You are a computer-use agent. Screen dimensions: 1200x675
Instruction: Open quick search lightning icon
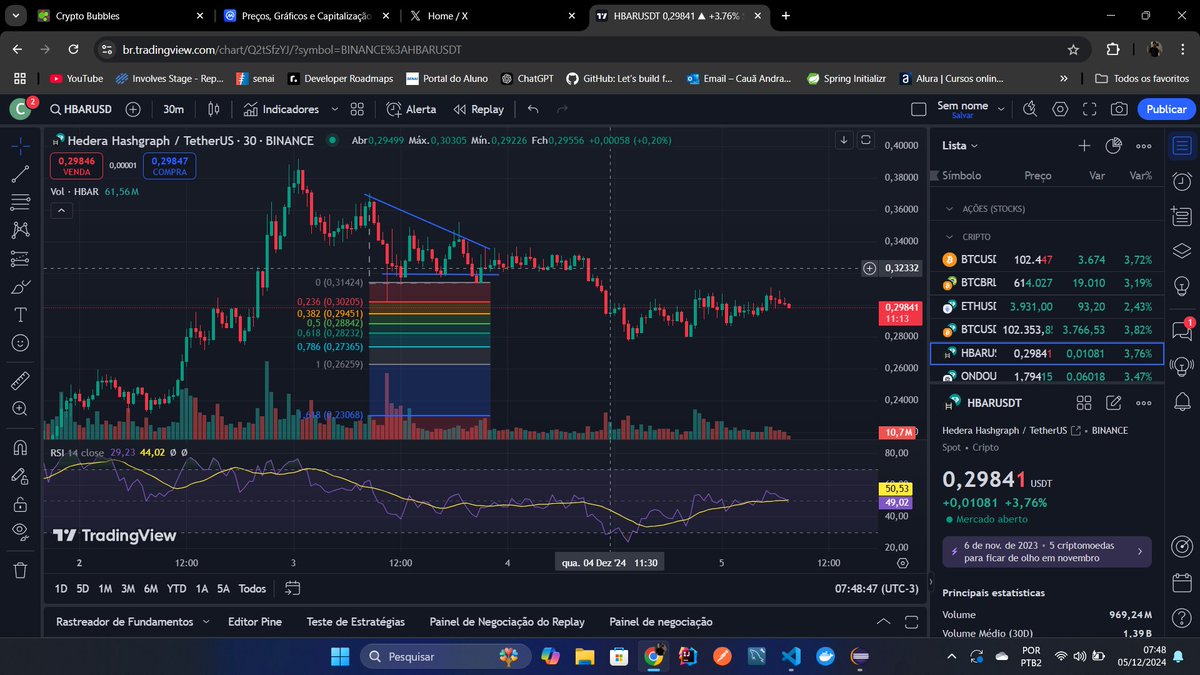click(x=1032, y=109)
